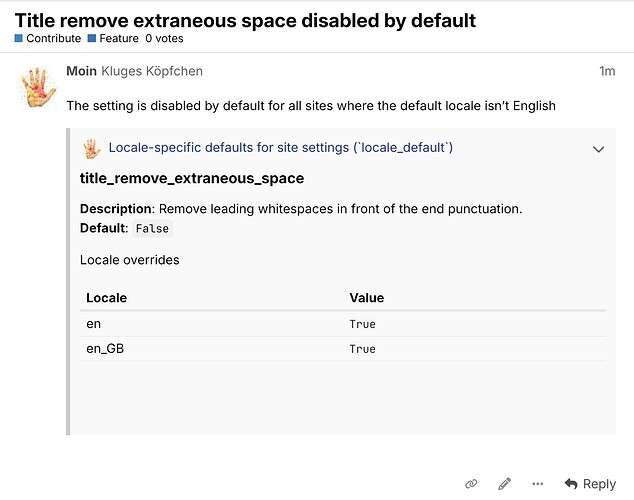Click the Feature blue category square

(92, 38)
